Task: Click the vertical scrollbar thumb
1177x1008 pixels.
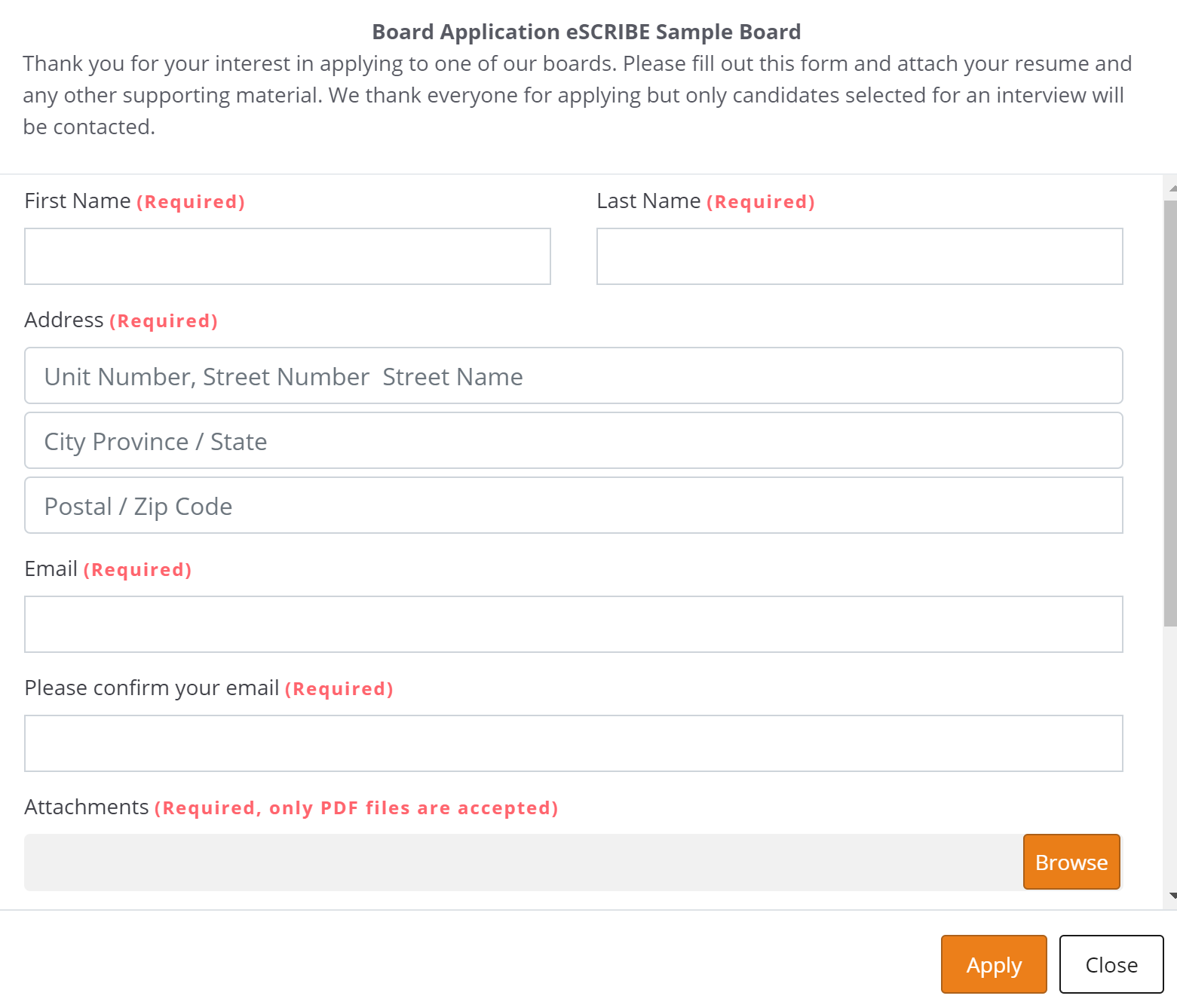Action: tap(1170, 413)
